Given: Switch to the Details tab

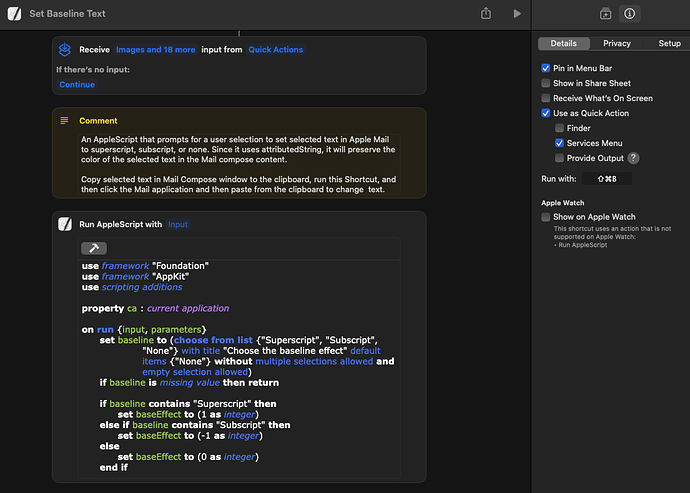Looking at the screenshot, I should (x=564, y=43).
